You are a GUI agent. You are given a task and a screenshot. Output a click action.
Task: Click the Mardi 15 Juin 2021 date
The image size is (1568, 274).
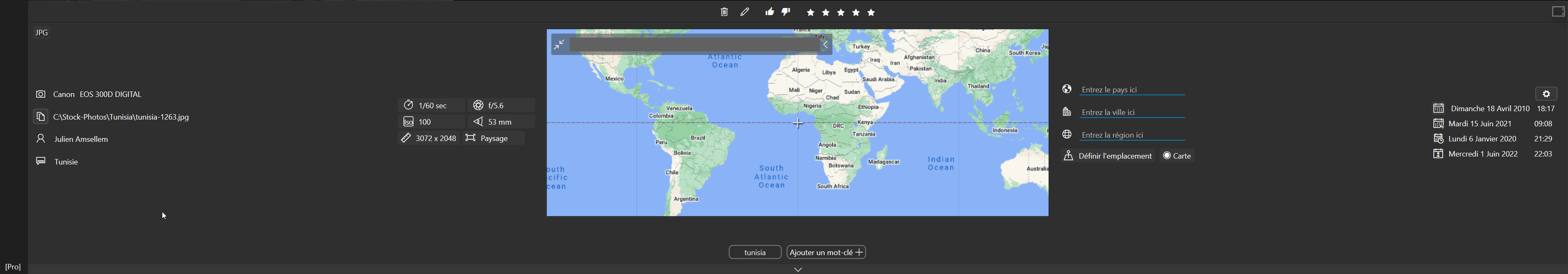tap(1480, 124)
